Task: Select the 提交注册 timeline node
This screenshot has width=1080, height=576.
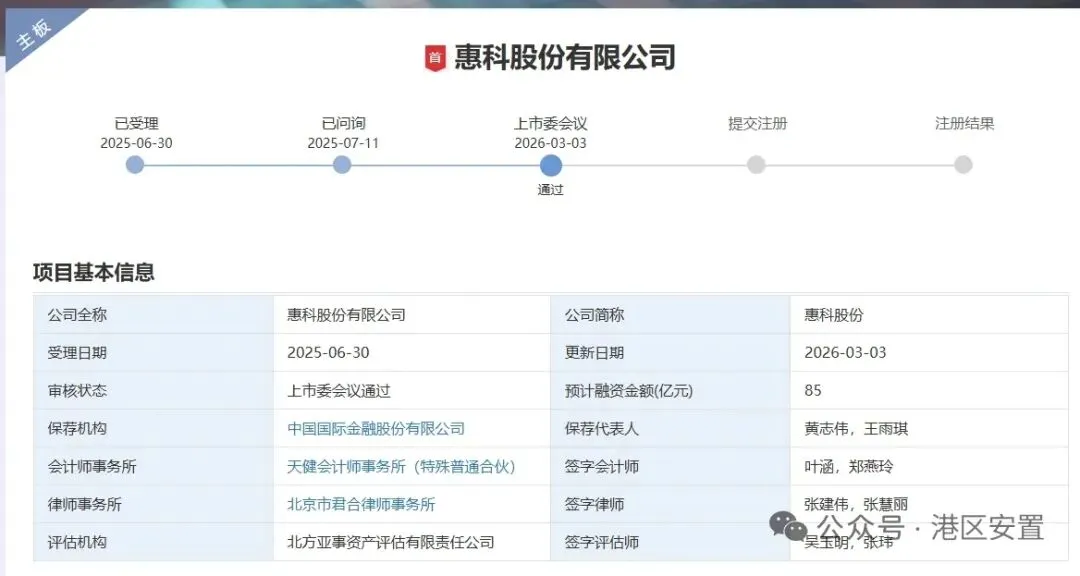Action: (x=756, y=165)
